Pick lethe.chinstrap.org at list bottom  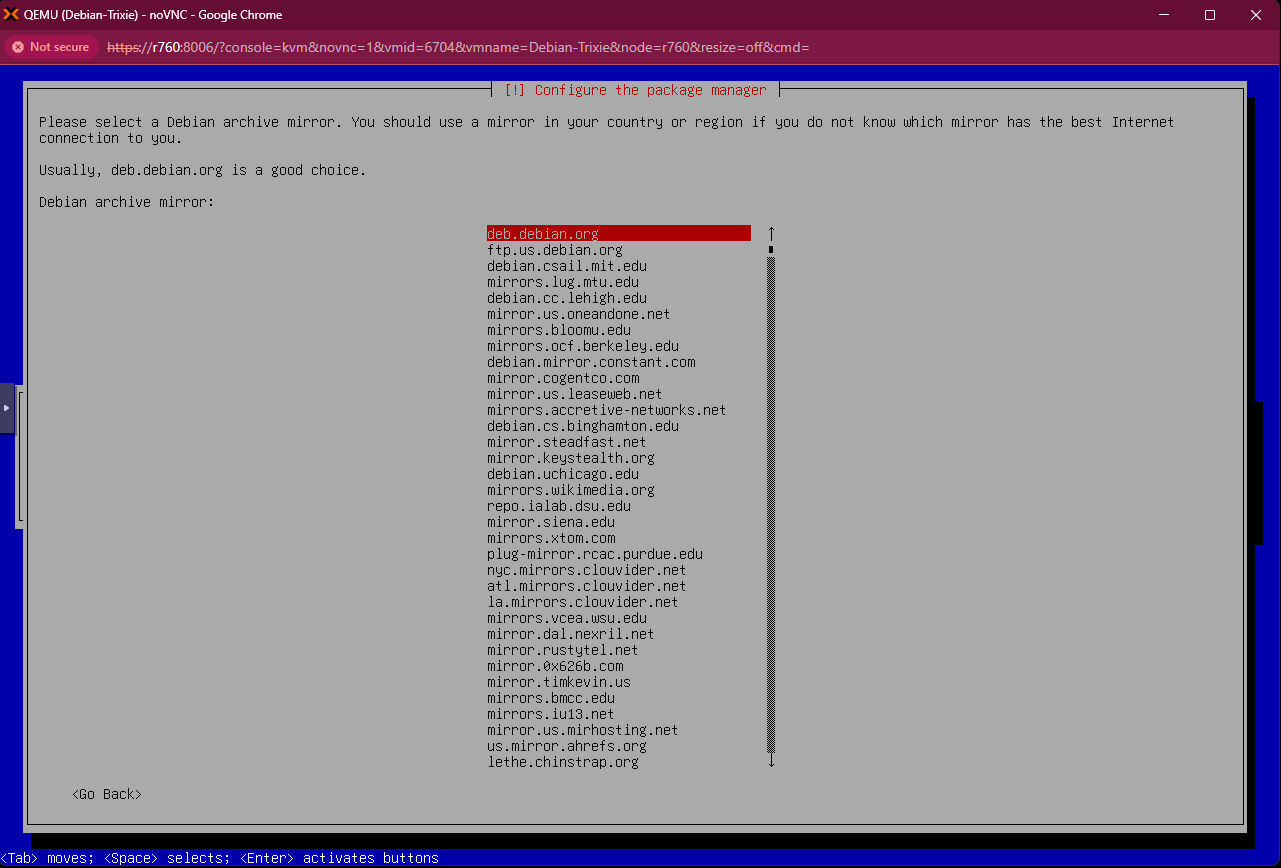[563, 762]
